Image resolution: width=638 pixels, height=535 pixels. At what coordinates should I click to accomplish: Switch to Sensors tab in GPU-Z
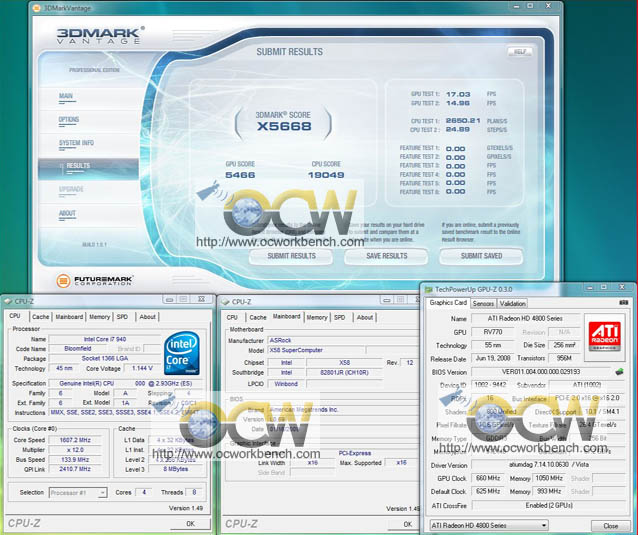point(483,304)
